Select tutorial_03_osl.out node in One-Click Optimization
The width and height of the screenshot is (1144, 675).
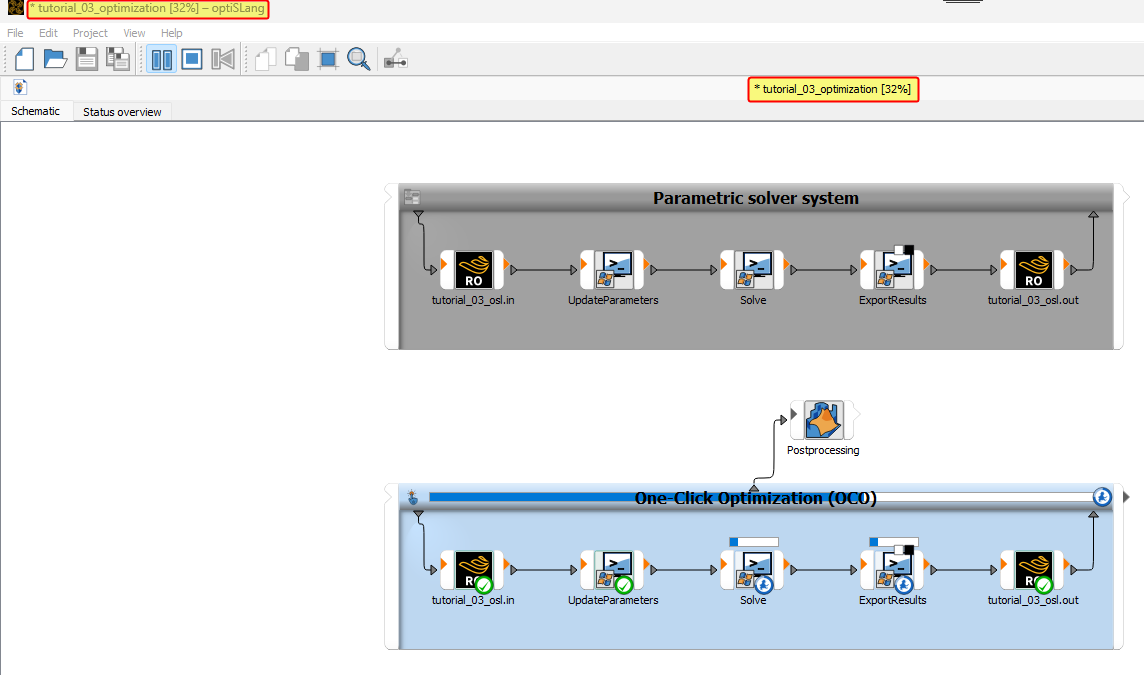pyautogui.click(x=1033, y=569)
